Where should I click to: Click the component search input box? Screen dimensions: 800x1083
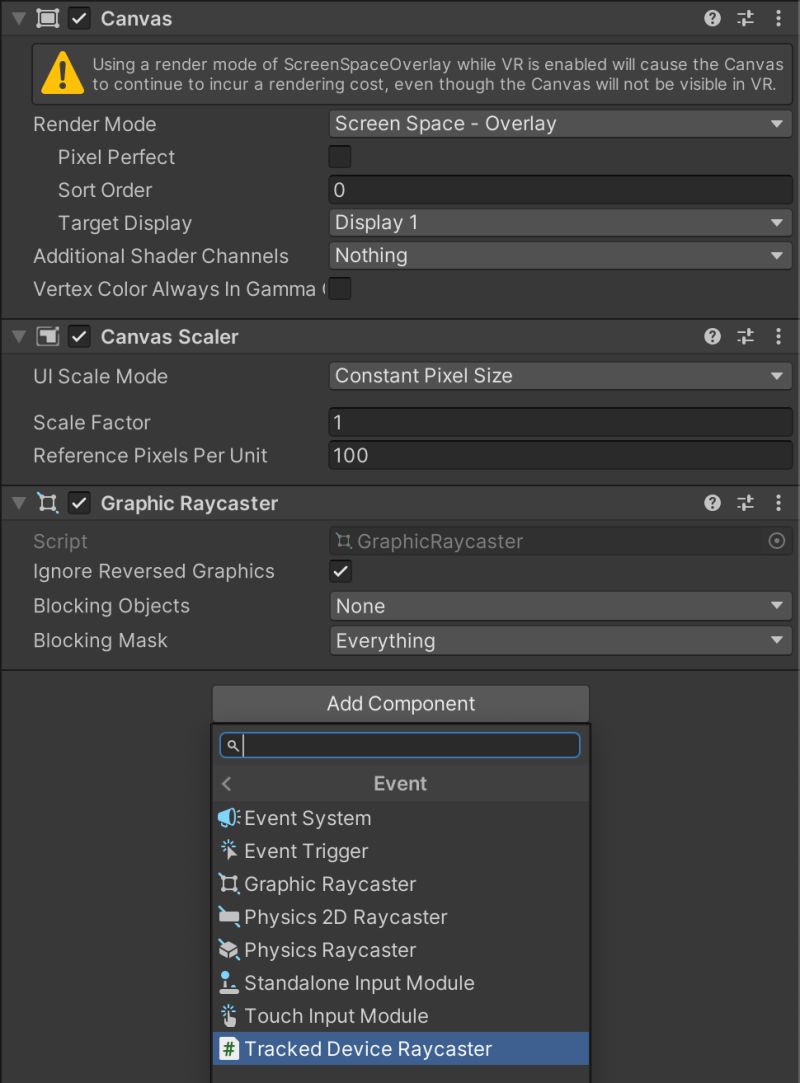point(400,744)
